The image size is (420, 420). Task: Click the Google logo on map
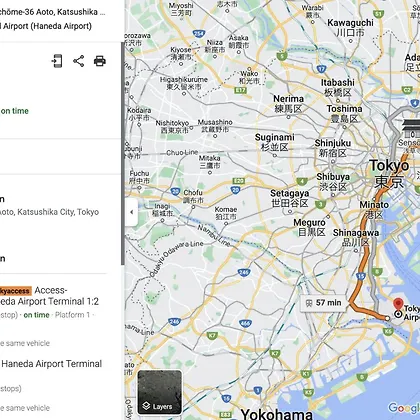pyautogui.click(x=404, y=408)
